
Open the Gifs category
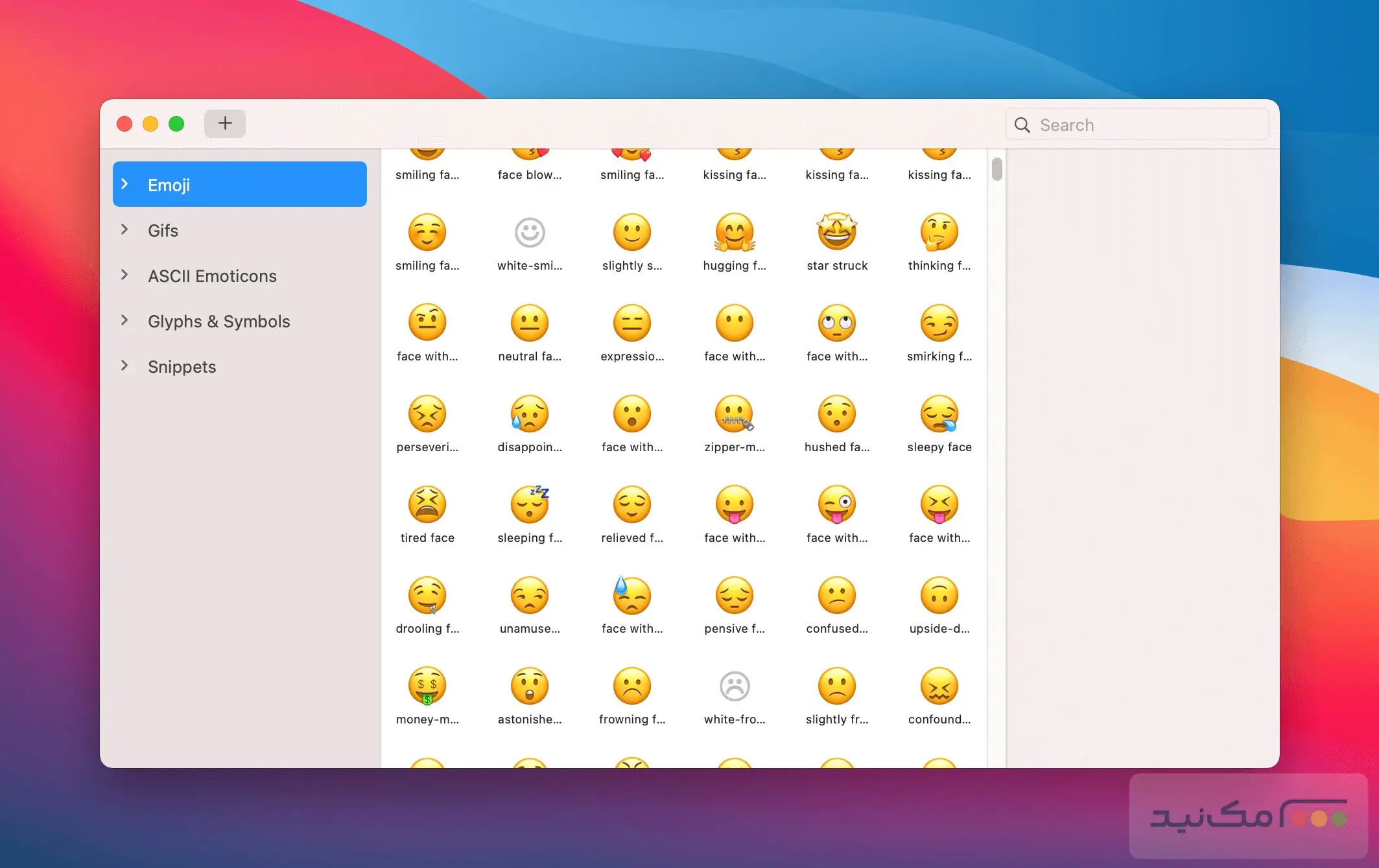point(162,230)
